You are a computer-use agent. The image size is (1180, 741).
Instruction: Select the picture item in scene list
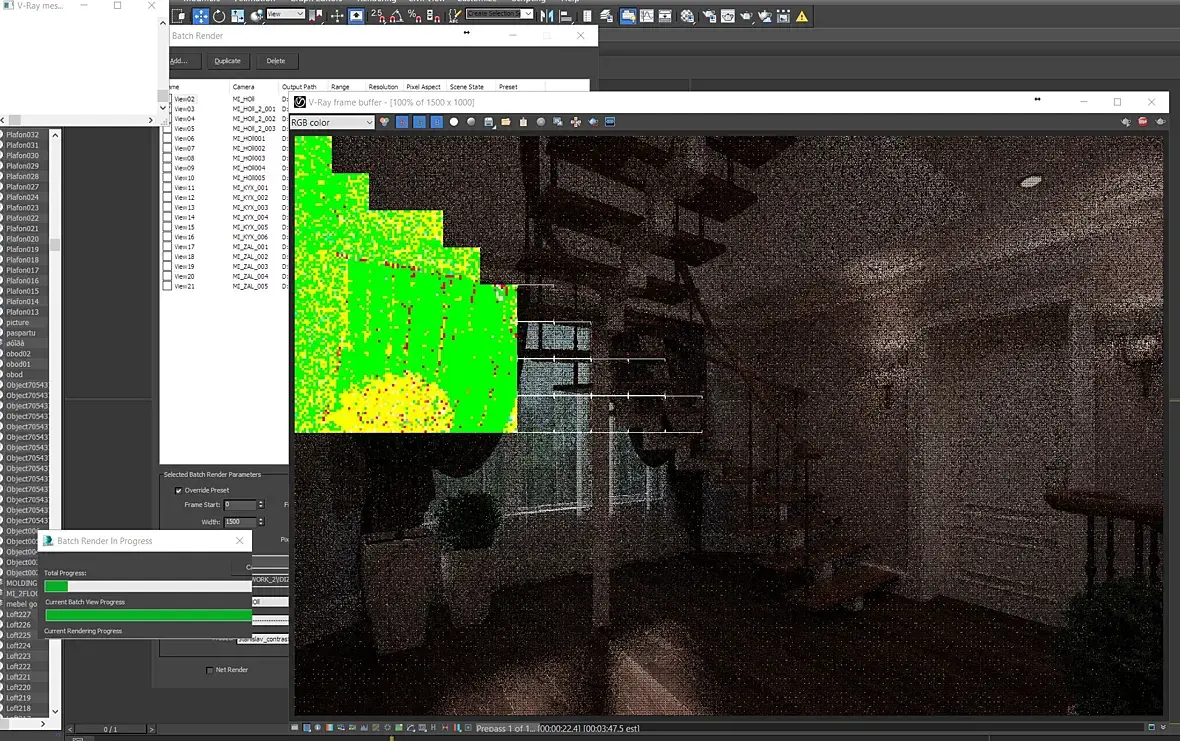[x=17, y=322]
